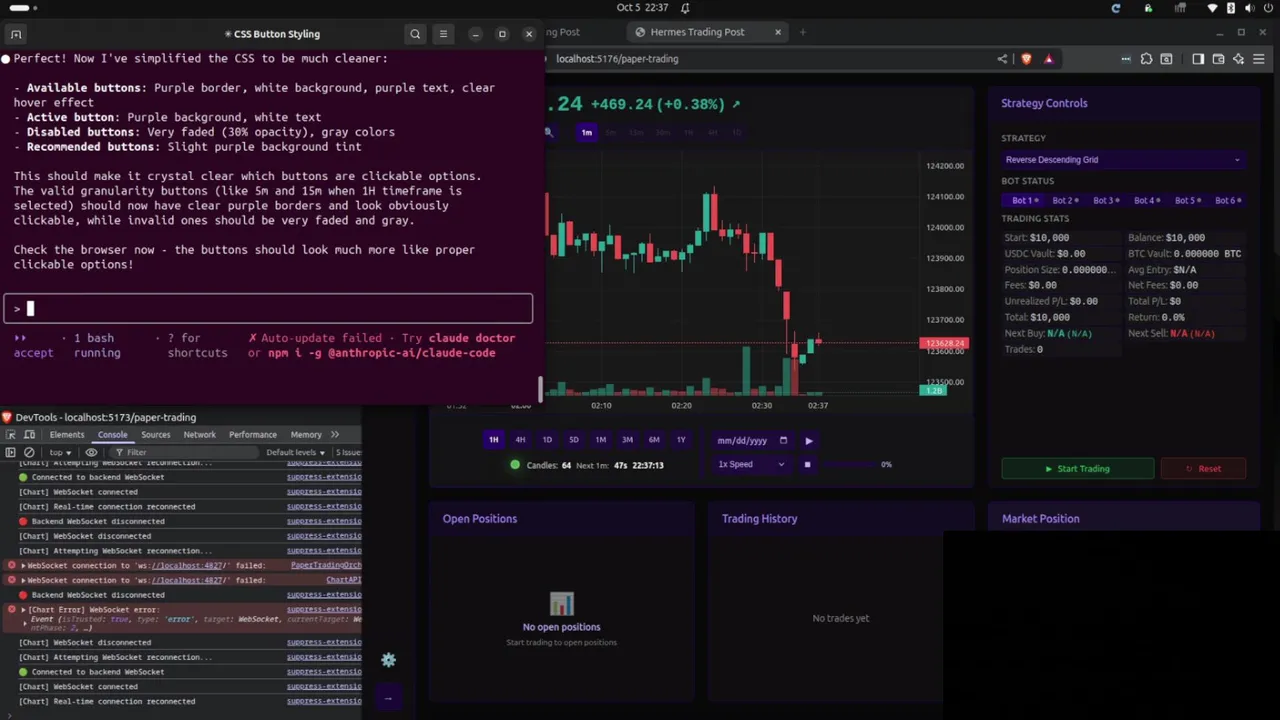
Task: Toggle DevTools device toolbar icon
Action: tap(30, 435)
